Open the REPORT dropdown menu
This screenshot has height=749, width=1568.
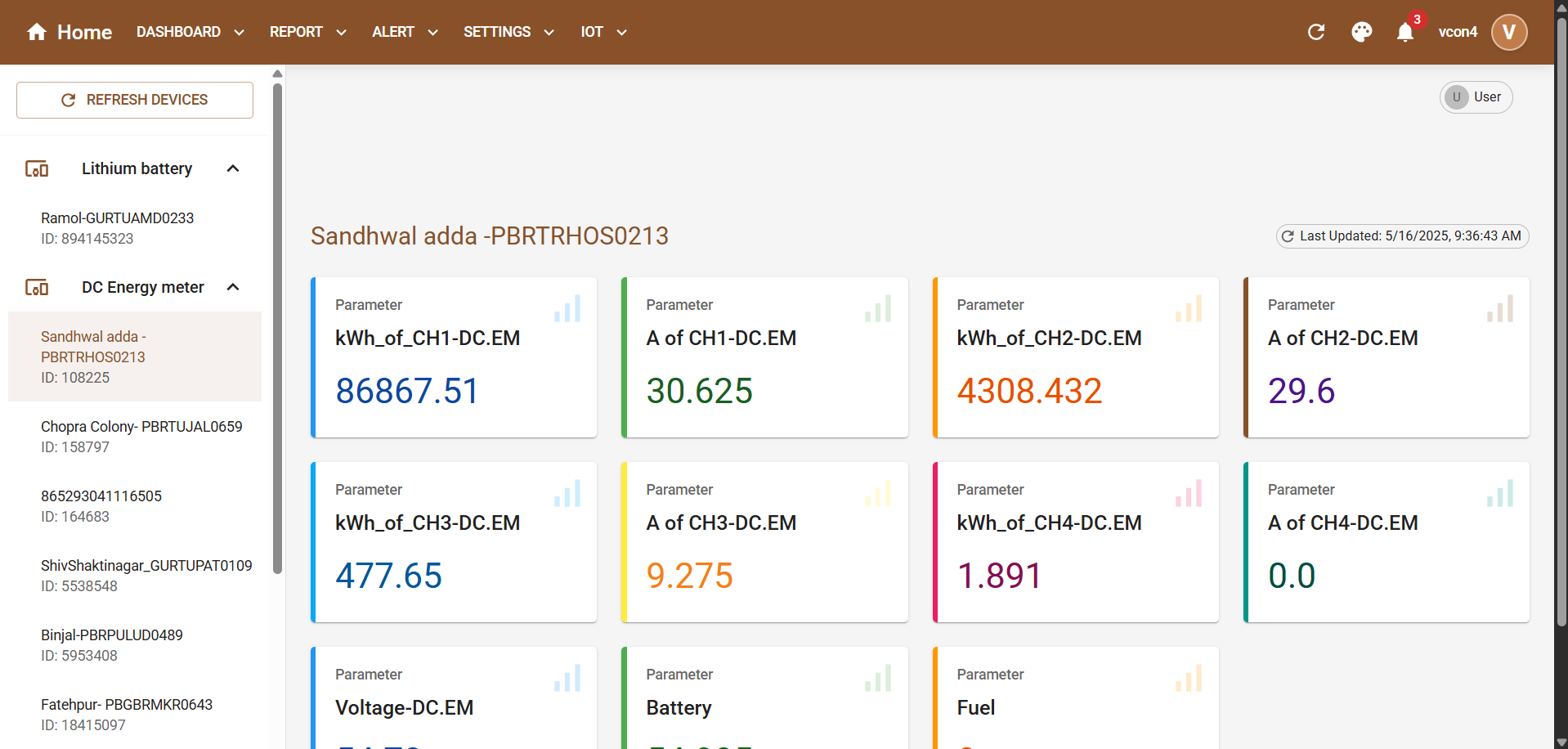[x=308, y=32]
